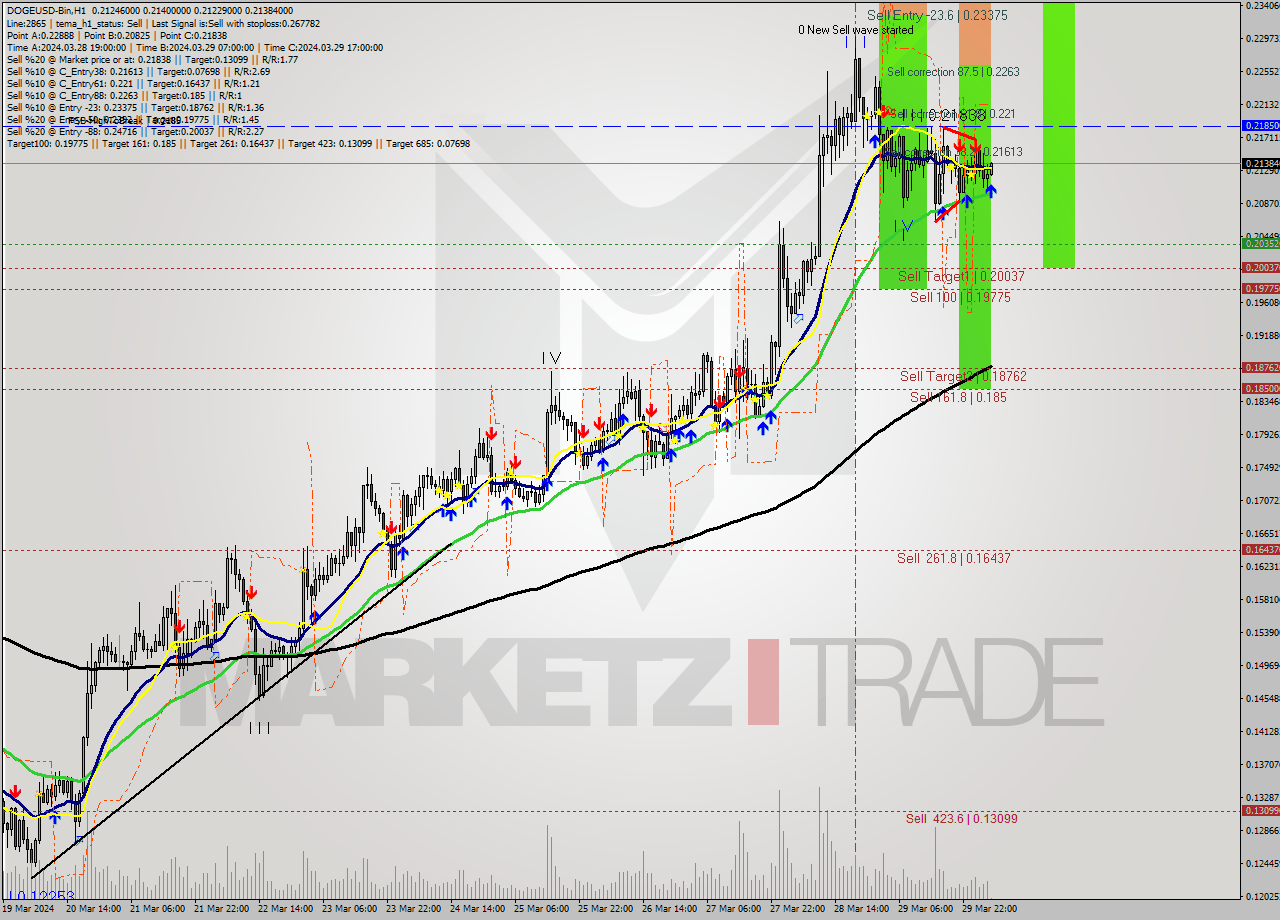This screenshot has width=1280, height=920.
Task: Click the '23 Mar 22:00' time axis label
Action: 415,909
